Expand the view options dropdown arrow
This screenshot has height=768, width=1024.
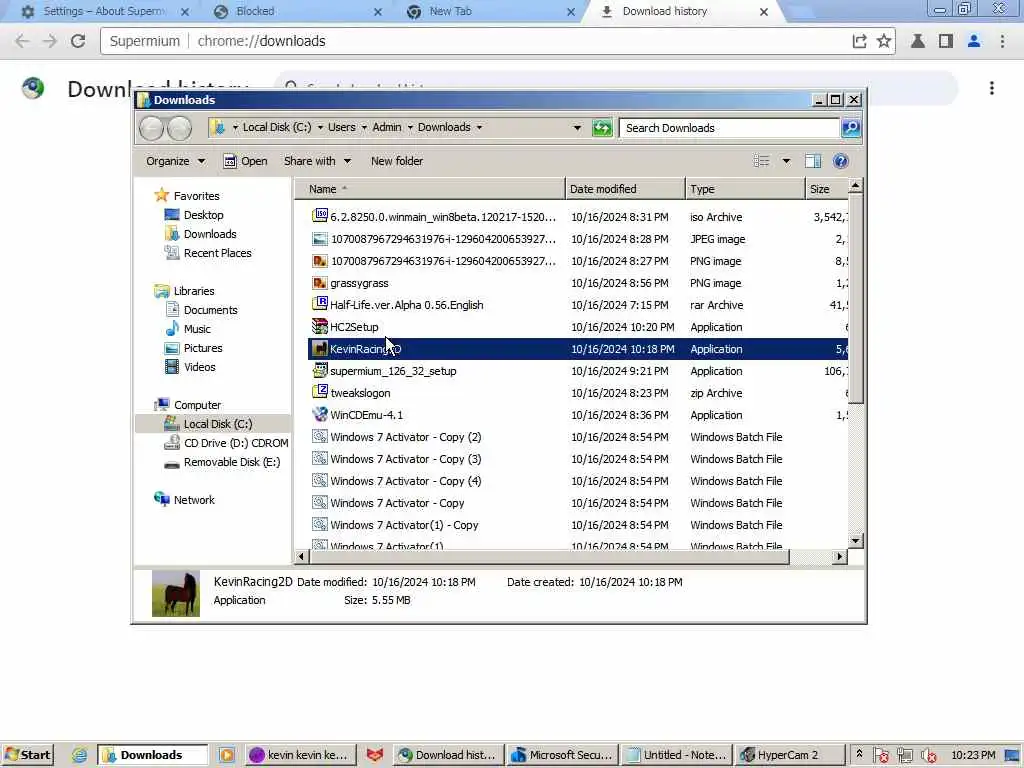(x=786, y=161)
